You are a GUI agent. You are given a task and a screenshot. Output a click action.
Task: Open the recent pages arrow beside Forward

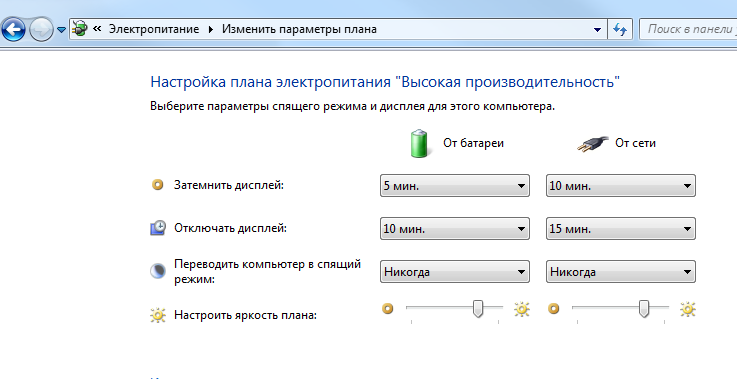[x=61, y=30]
